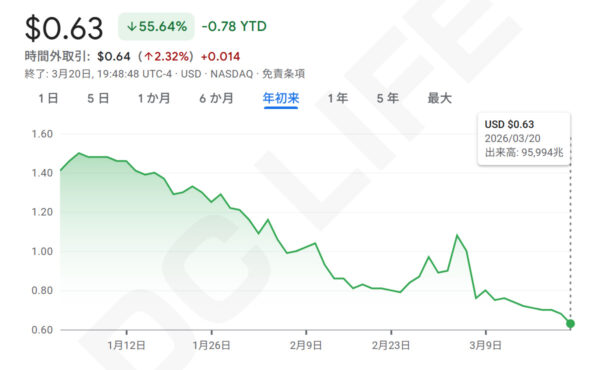This screenshot has height=370, width=600.
Task: Switch to the 5日 range tab
Action: [x=98, y=98]
